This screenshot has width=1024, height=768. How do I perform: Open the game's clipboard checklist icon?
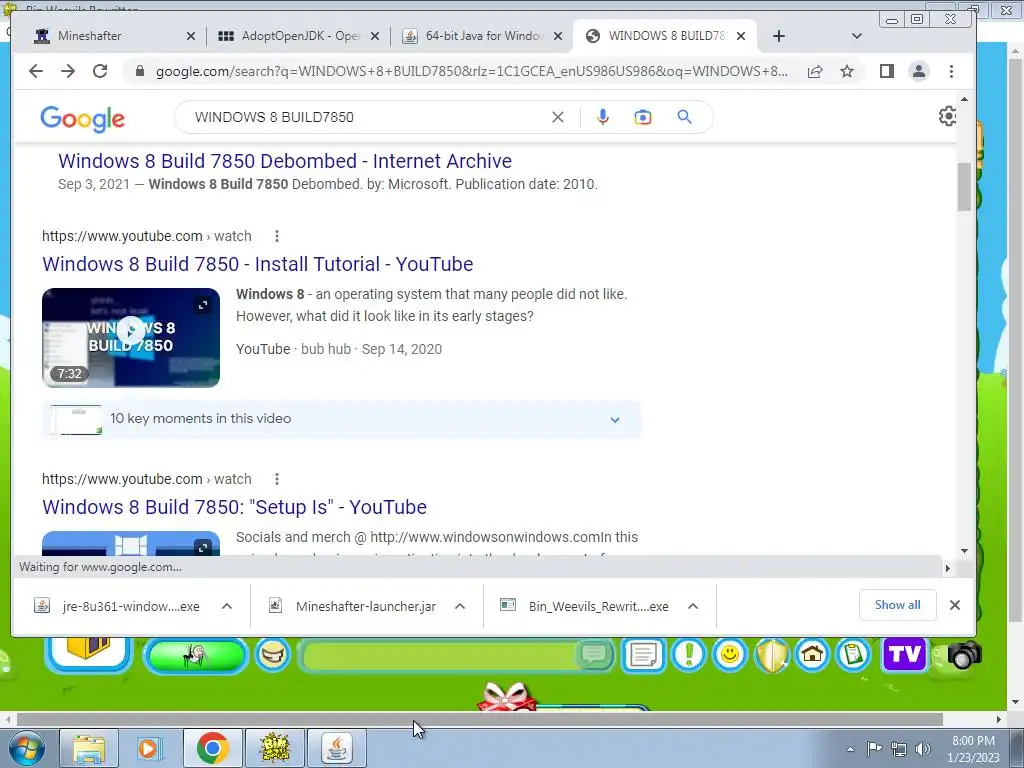[854, 654]
